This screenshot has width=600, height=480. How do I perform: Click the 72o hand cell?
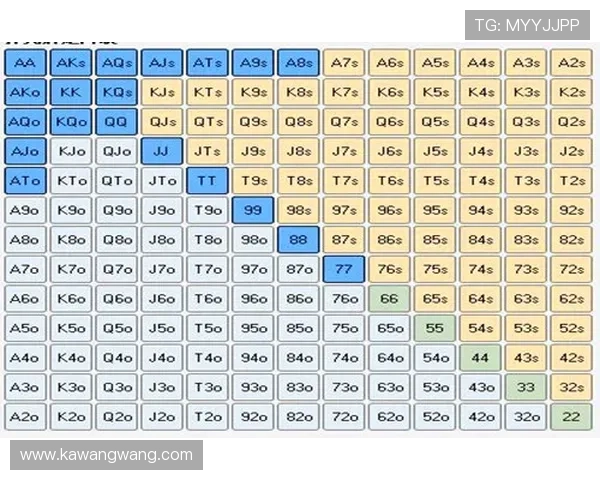click(343, 417)
